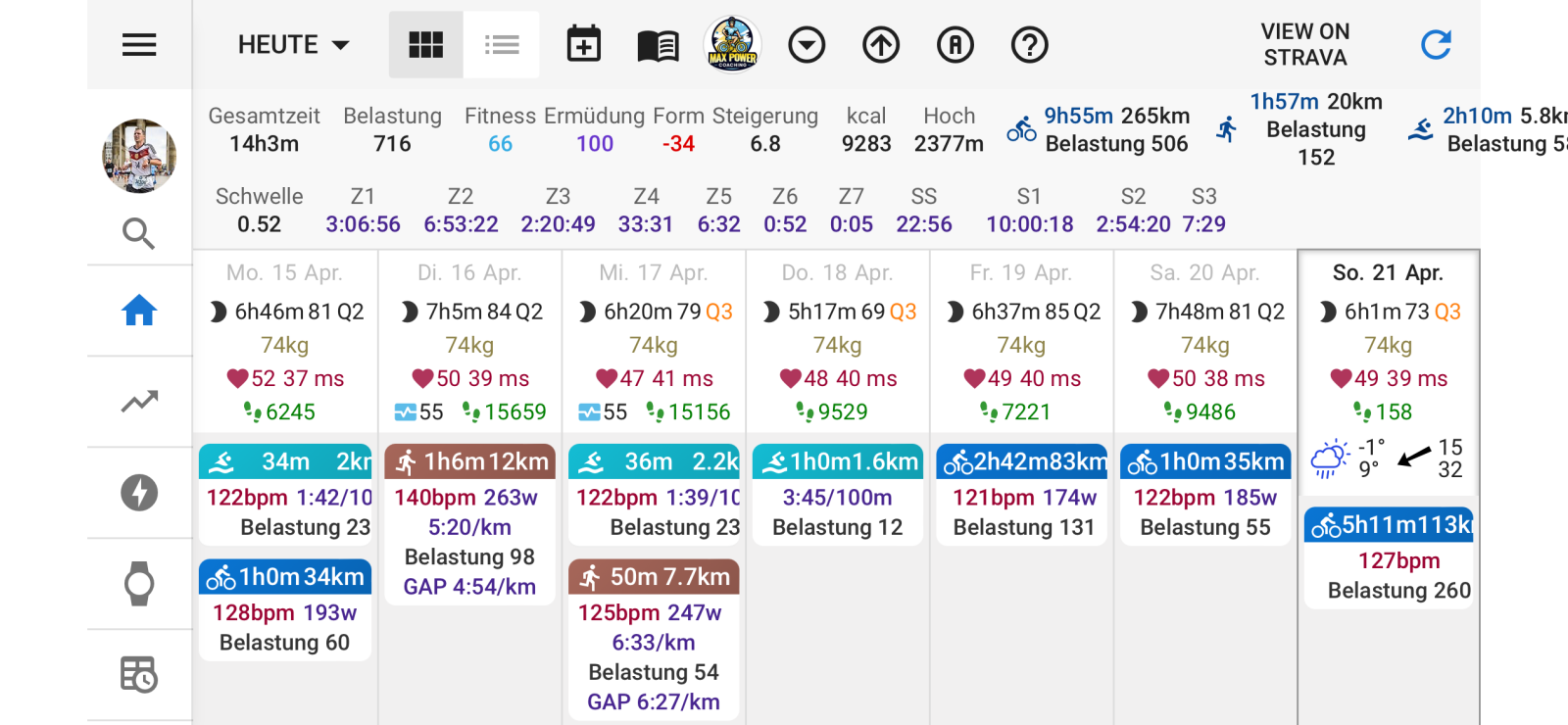Switch to grid calendar view

pos(425,45)
